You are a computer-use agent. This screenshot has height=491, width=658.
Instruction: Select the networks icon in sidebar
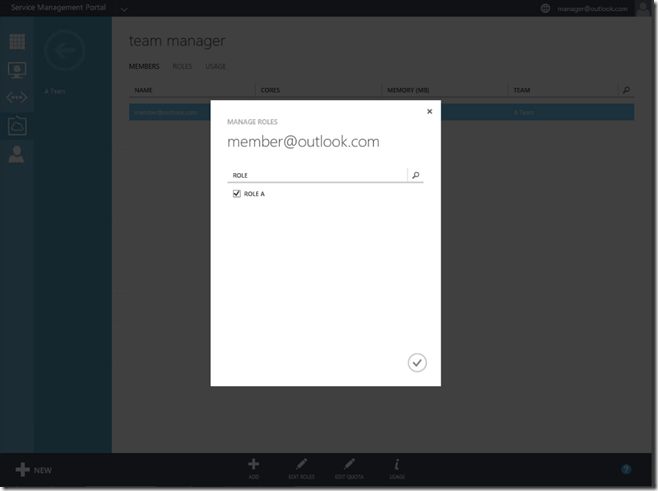(x=17, y=98)
